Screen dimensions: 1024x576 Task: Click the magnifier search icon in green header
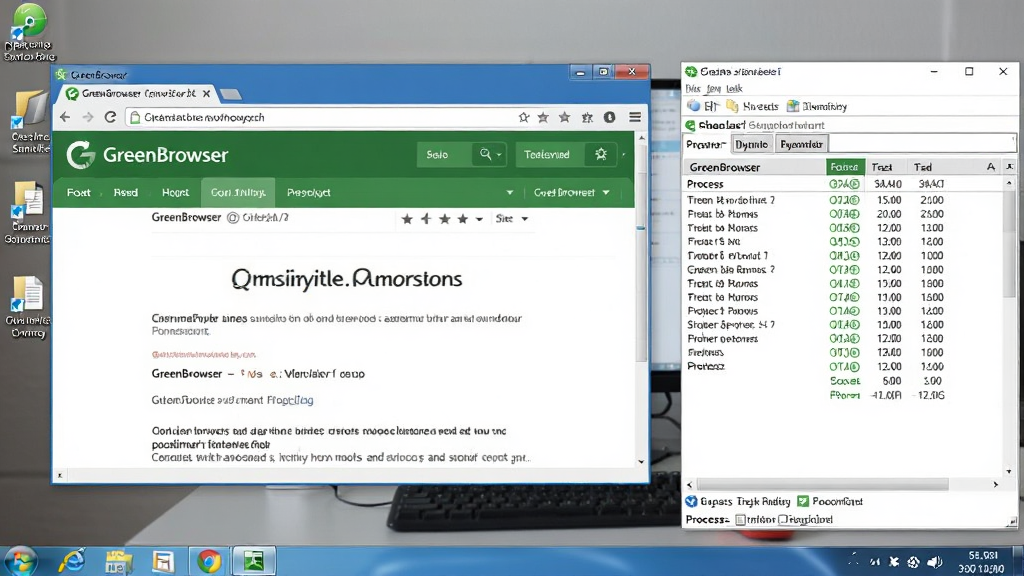pyautogui.click(x=485, y=154)
